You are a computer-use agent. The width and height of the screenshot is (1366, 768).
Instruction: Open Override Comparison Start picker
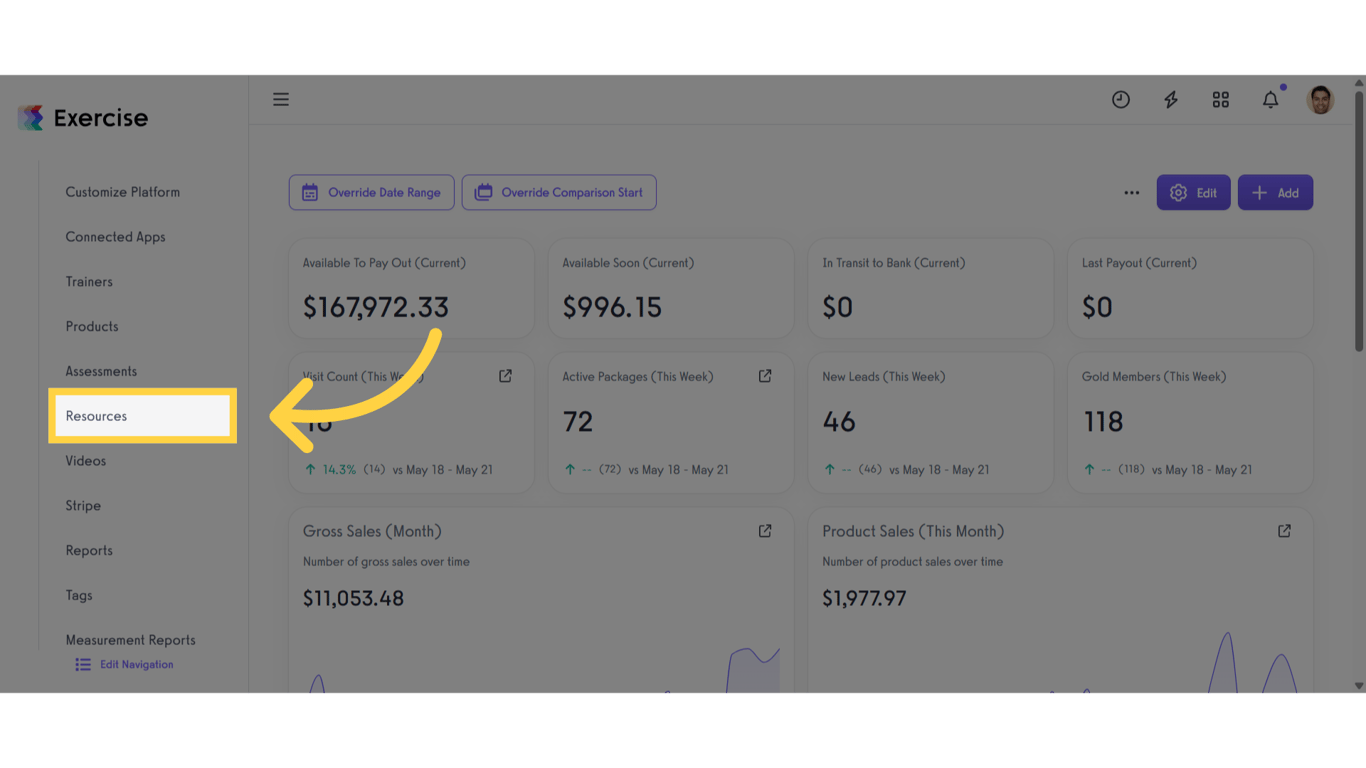tap(559, 193)
